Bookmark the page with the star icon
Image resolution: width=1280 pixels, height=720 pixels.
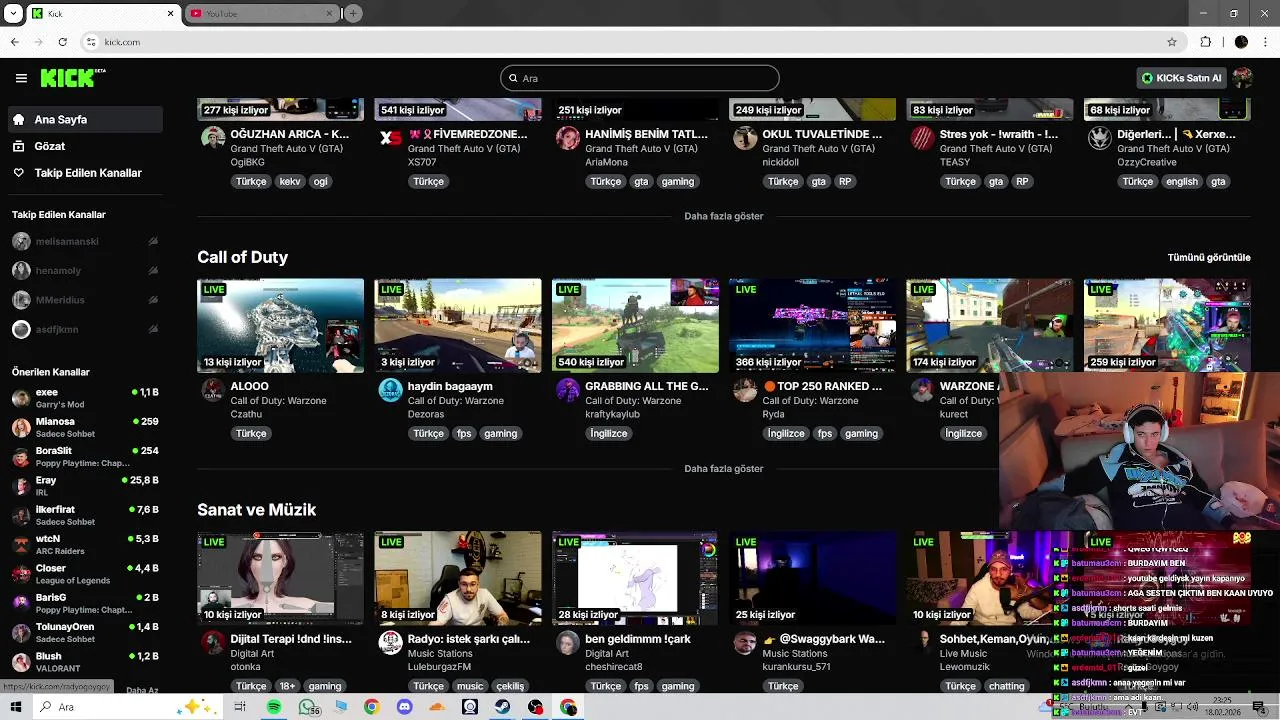click(x=1172, y=42)
